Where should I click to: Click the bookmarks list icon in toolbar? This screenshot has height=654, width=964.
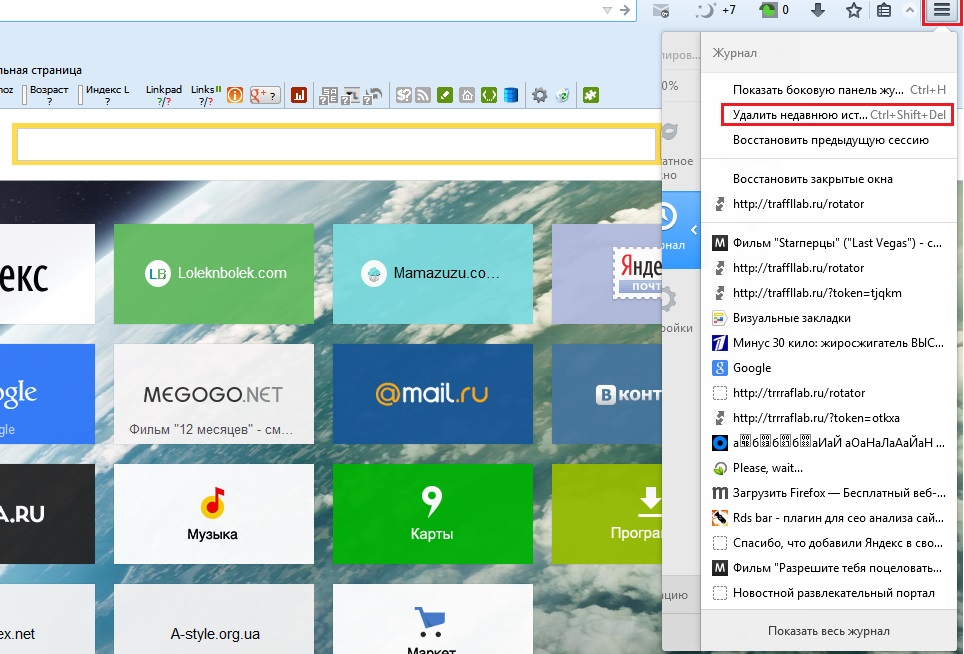point(884,11)
